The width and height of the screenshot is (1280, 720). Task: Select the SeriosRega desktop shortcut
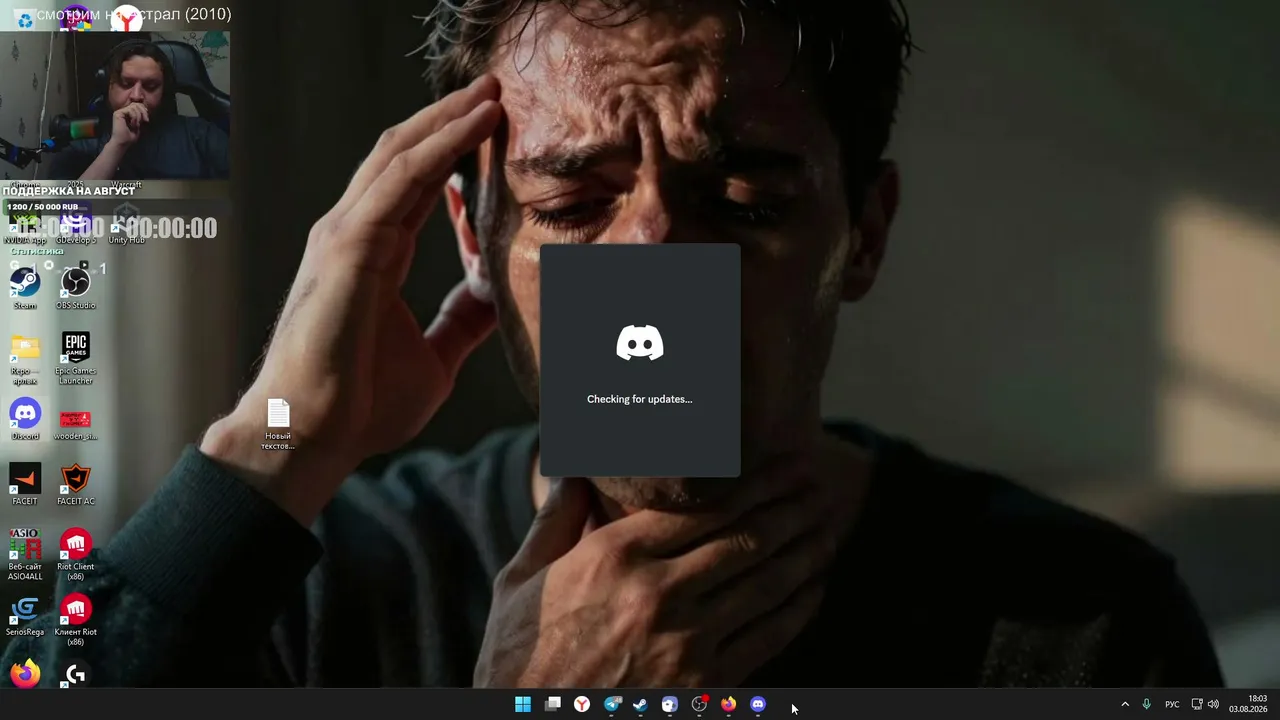tap(25, 616)
